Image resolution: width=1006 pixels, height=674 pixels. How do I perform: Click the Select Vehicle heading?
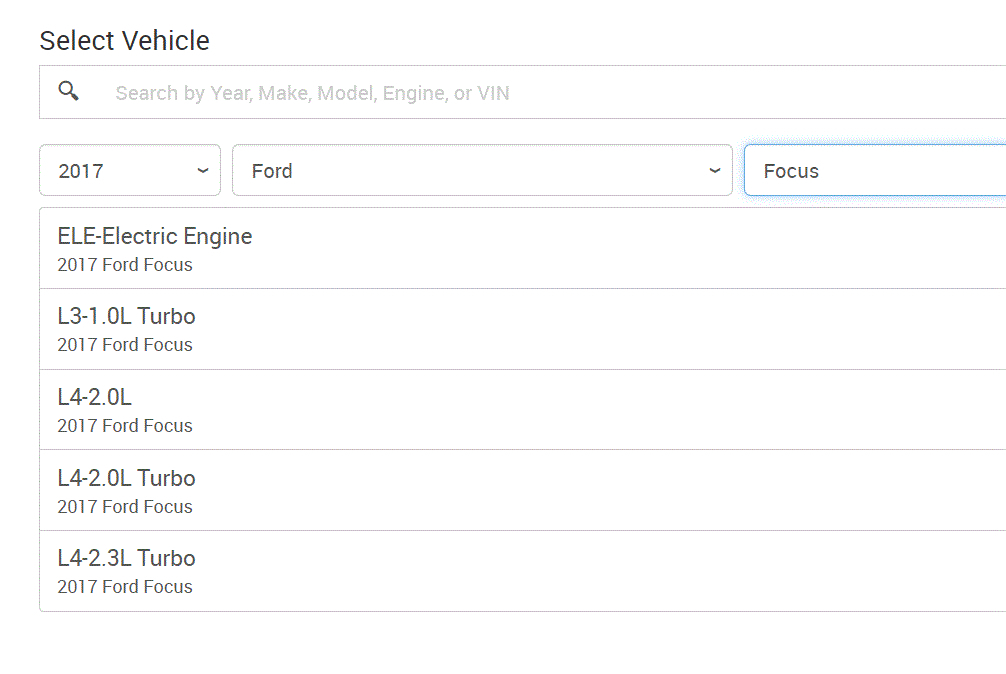[124, 41]
